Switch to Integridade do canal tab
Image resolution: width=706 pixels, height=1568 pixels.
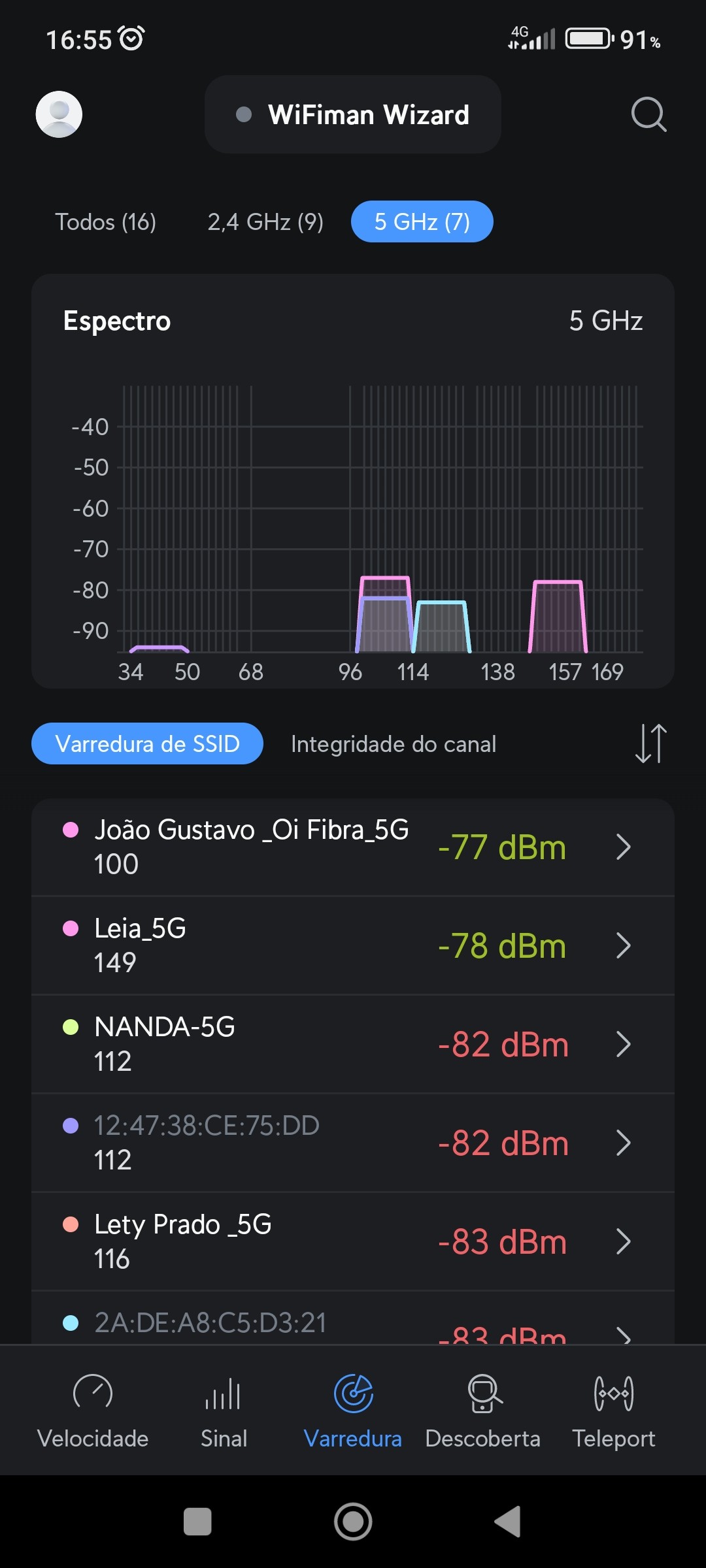click(394, 744)
